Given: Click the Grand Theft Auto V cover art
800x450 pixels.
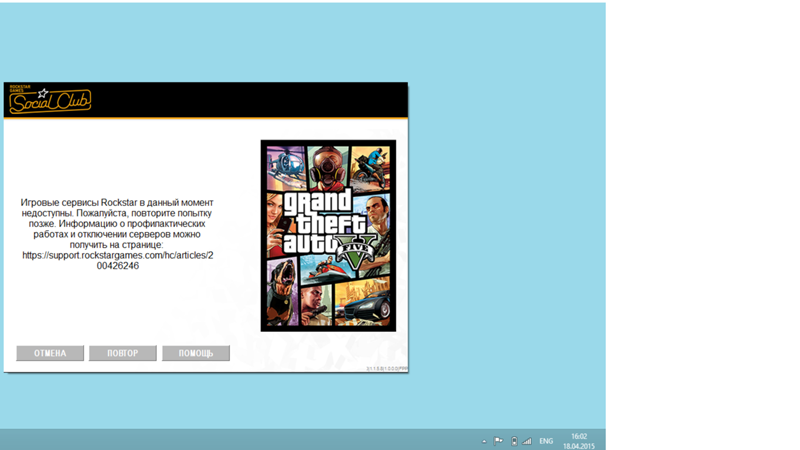Looking at the screenshot, I should click(328, 236).
